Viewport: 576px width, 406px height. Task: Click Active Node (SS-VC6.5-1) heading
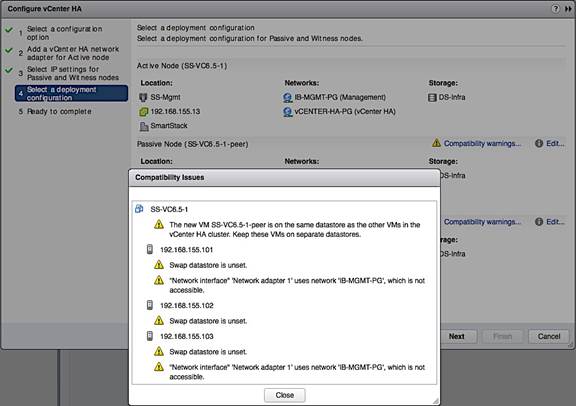(182, 66)
